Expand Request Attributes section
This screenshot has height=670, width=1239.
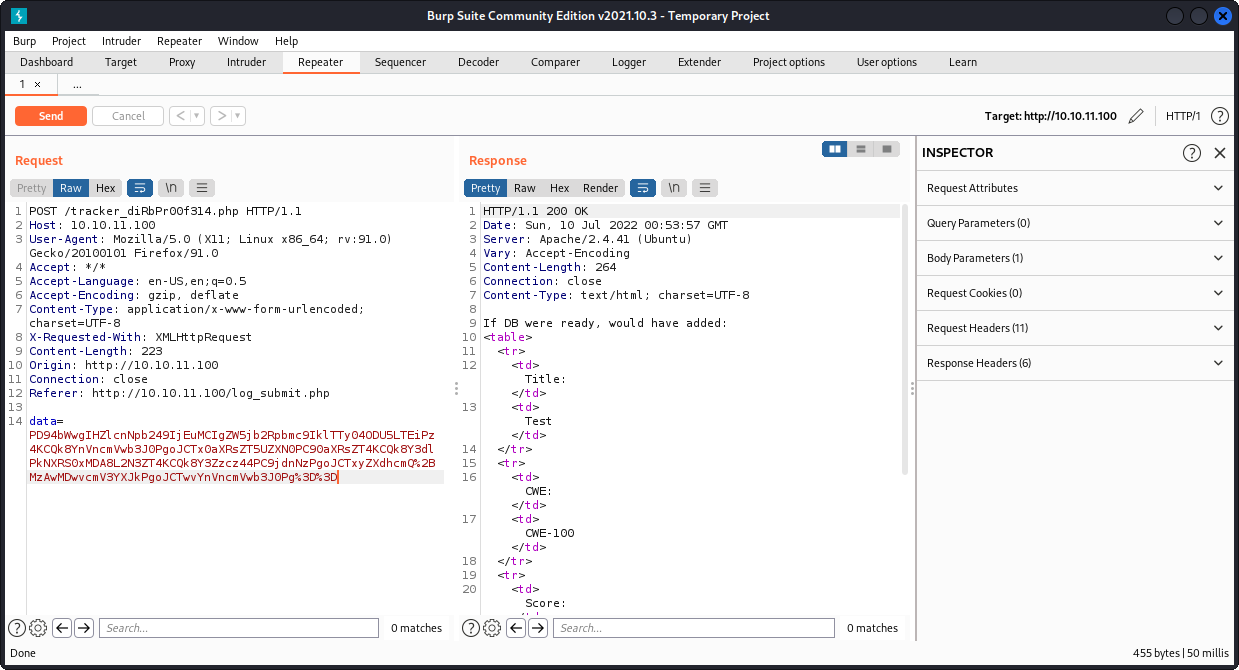tap(1076, 188)
